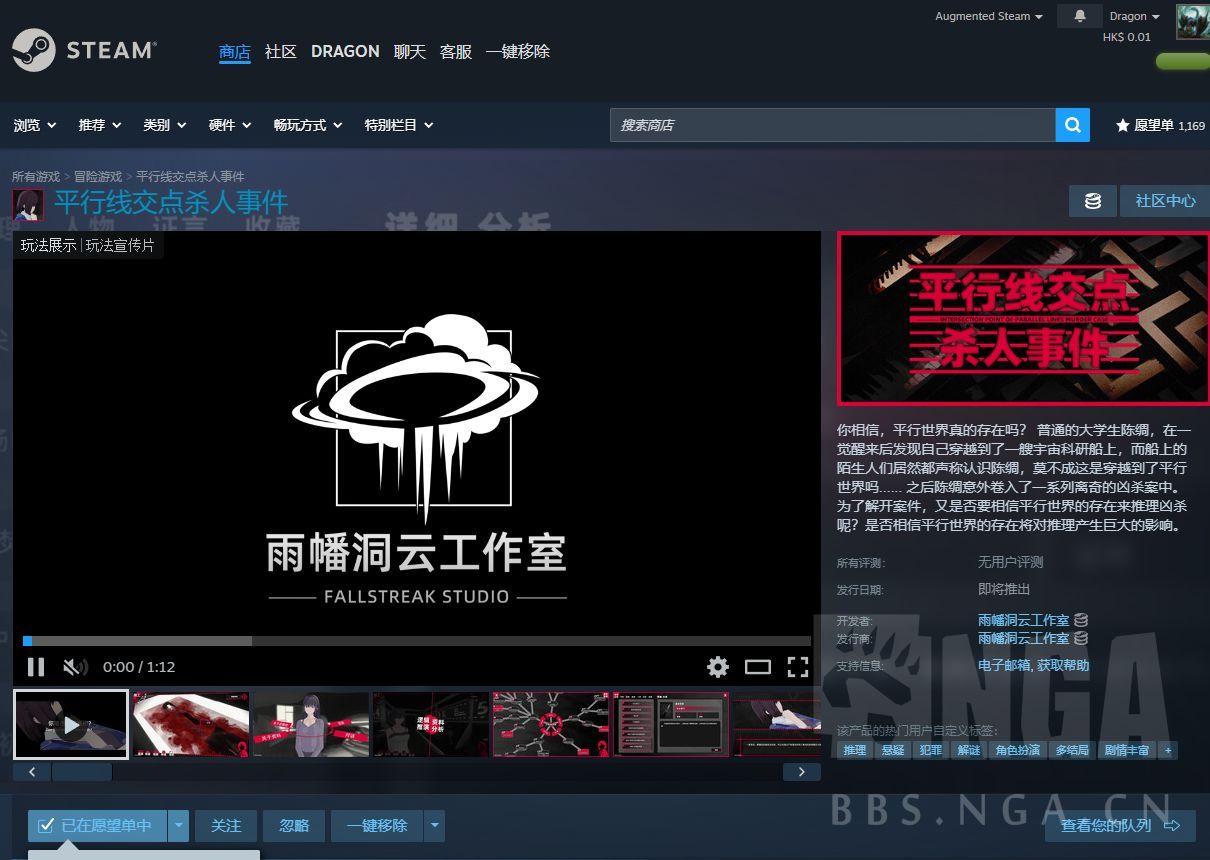Open the Augmented Steam dropdown
The image size is (1210, 860).
pos(988,16)
